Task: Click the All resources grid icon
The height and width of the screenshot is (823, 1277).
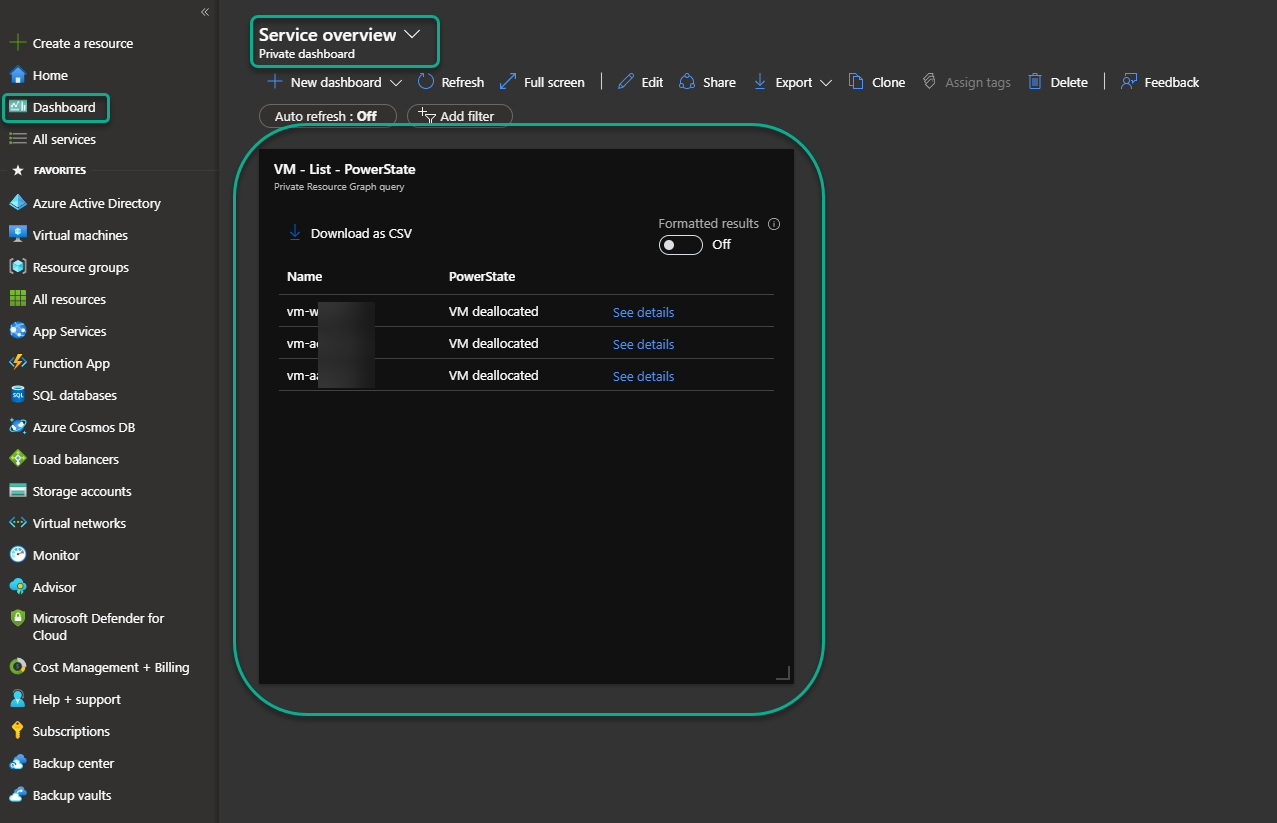Action: [x=17, y=299]
